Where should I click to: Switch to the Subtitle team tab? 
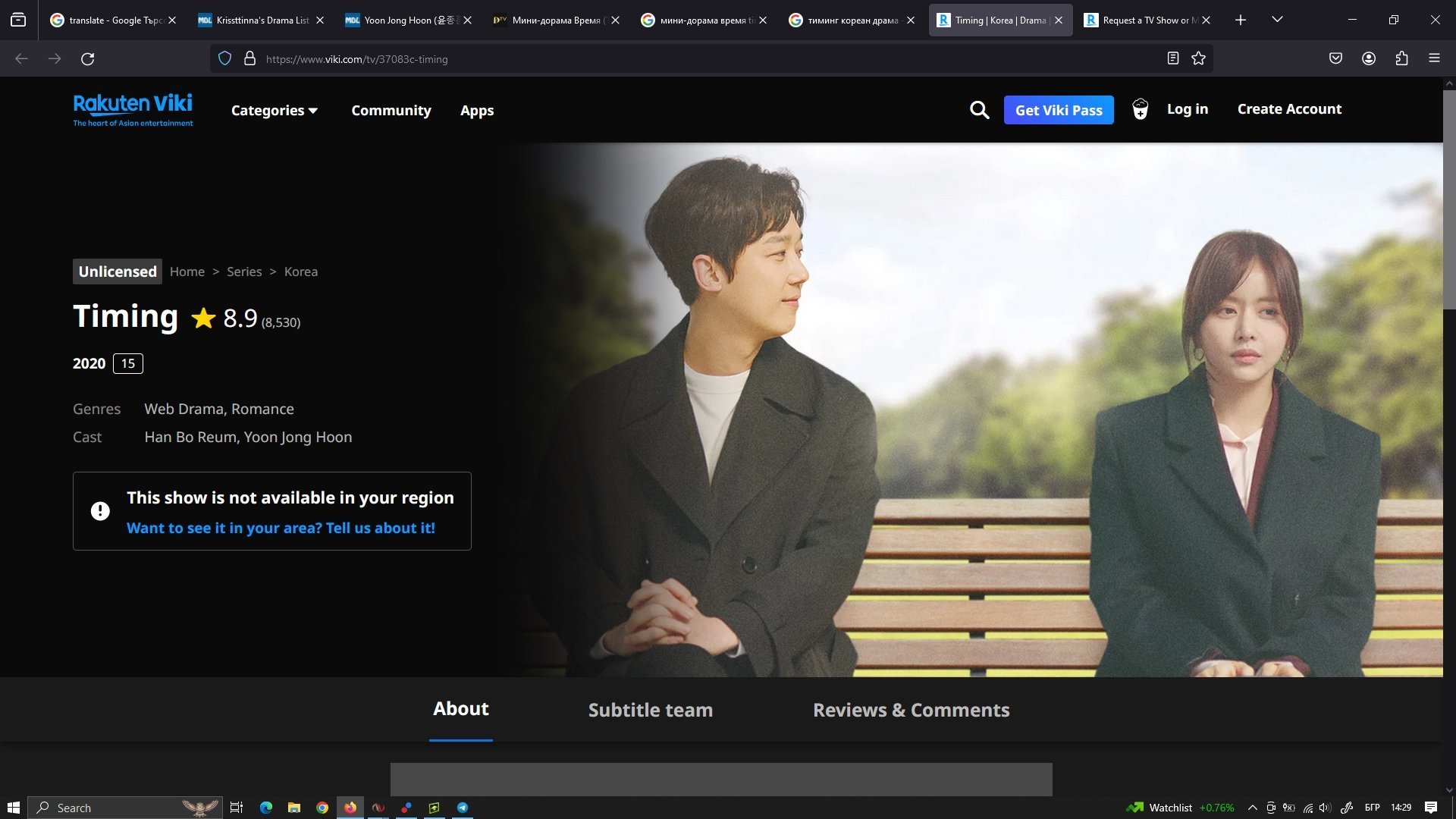[x=650, y=710]
